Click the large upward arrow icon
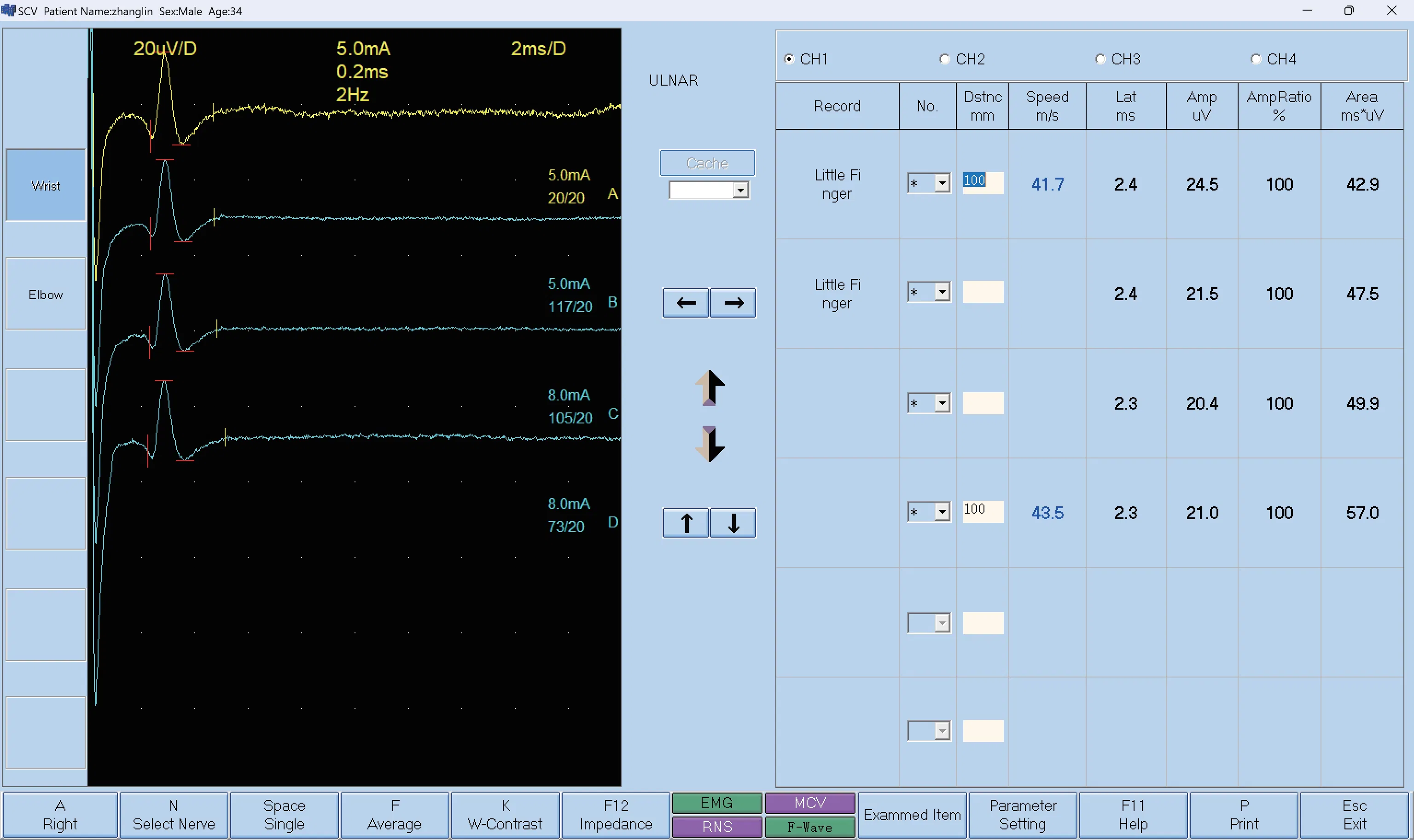This screenshot has height=840, width=1414. (x=709, y=388)
